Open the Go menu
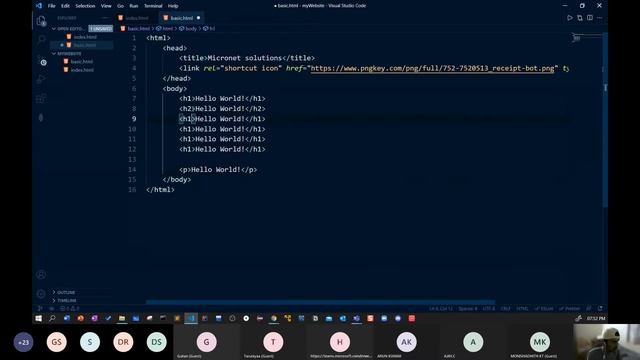Viewport: 640px width, 360px height. (x=120, y=6)
